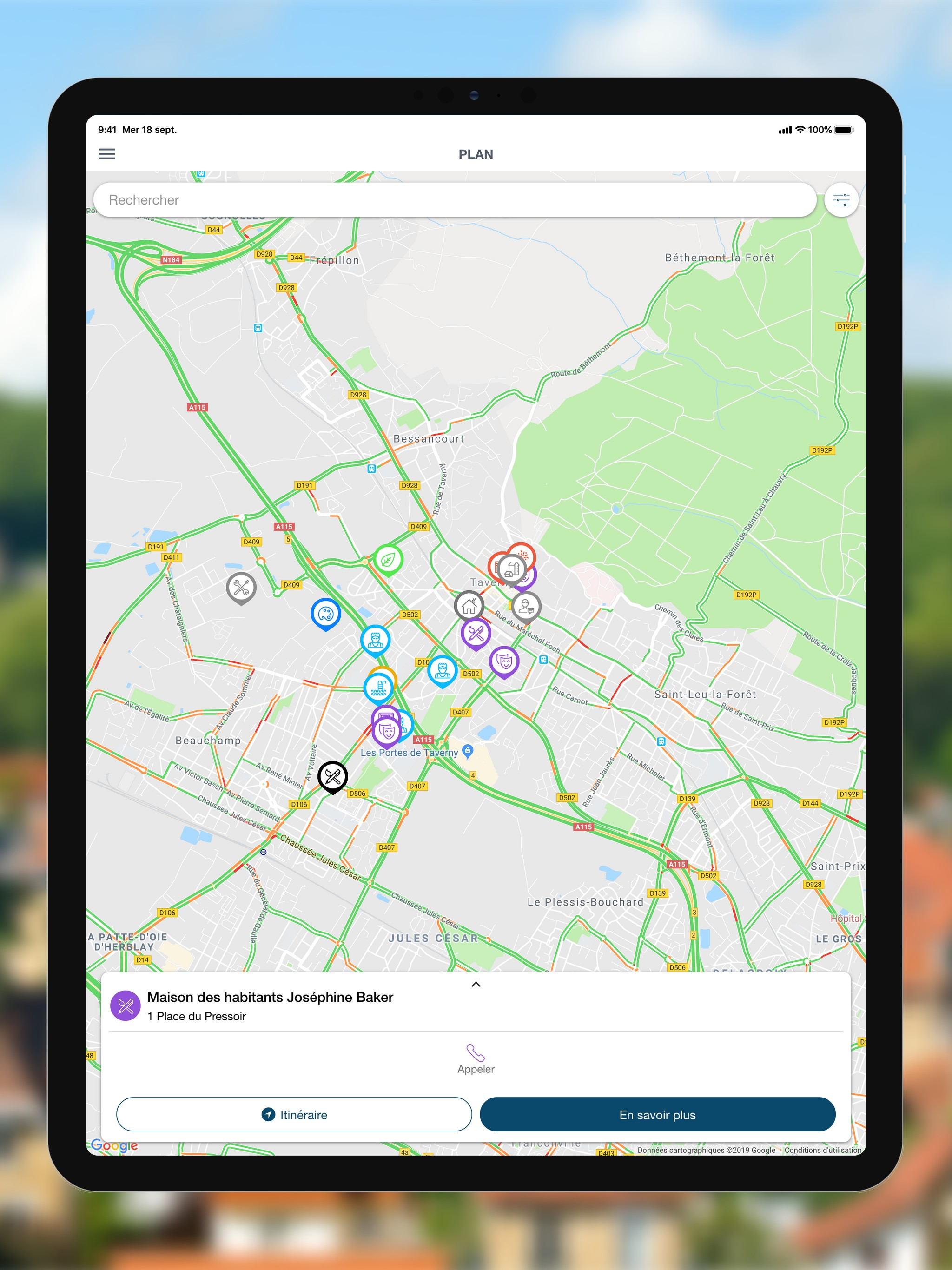Tap the Appeler phone icon
Image resolution: width=952 pixels, height=1270 pixels.
(476, 1052)
